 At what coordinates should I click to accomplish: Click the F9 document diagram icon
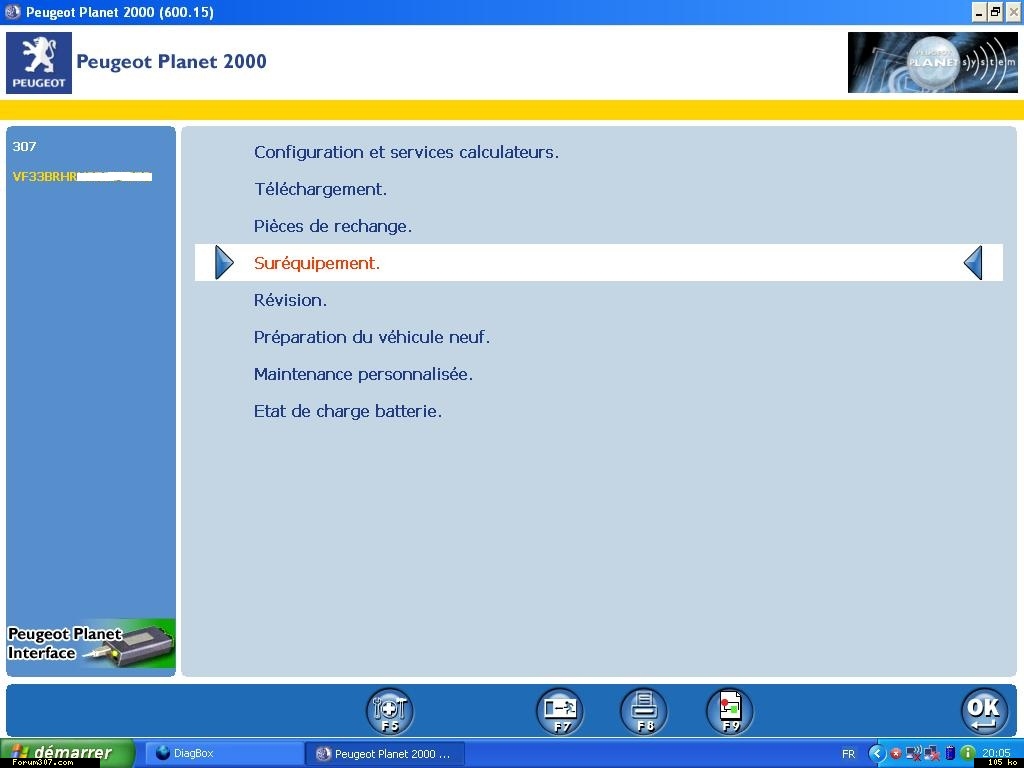click(730, 711)
